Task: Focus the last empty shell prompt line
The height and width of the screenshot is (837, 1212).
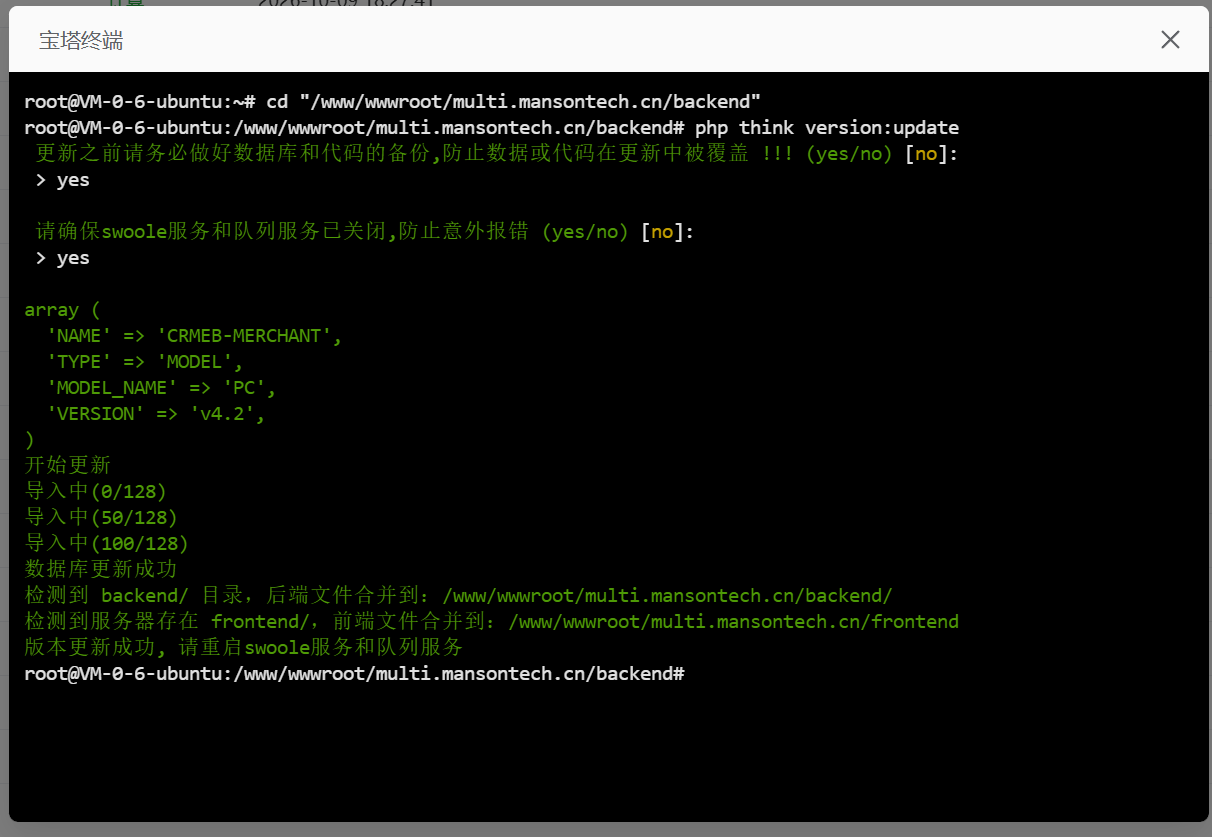Action: point(355,674)
